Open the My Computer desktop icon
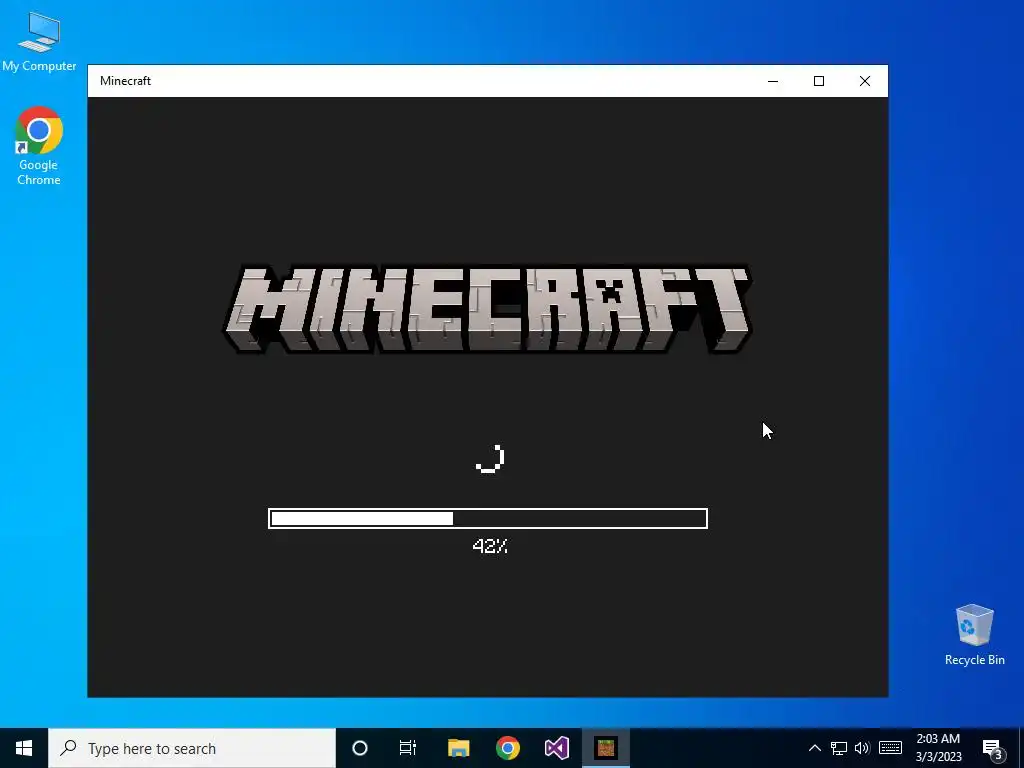The image size is (1024, 768). [x=39, y=40]
